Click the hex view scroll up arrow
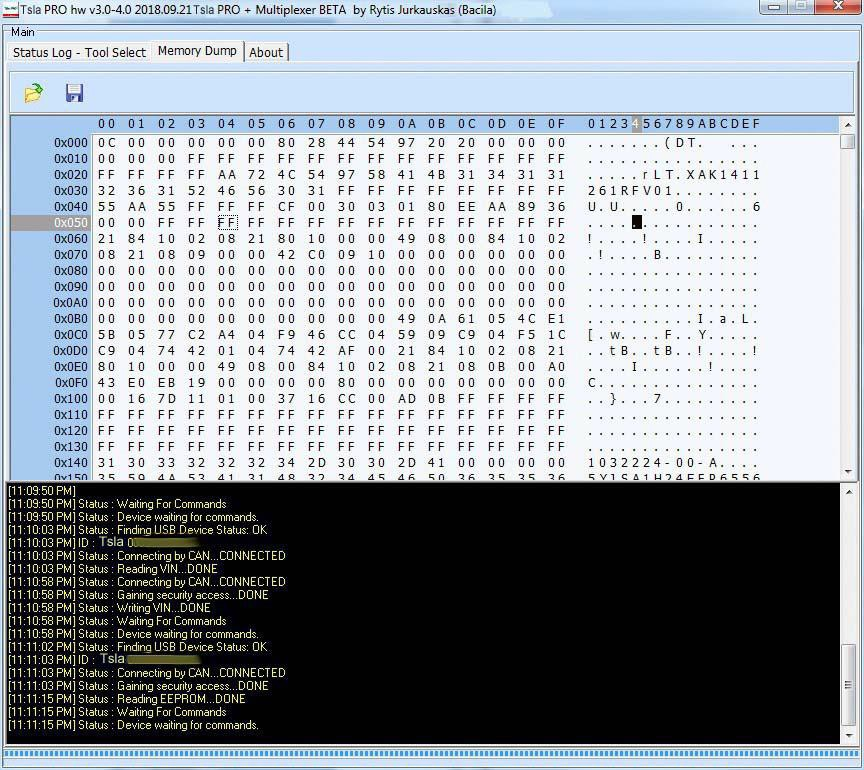Image resolution: width=864 pixels, height=770 pixels. pyautogui.click(x=847, y=125)
